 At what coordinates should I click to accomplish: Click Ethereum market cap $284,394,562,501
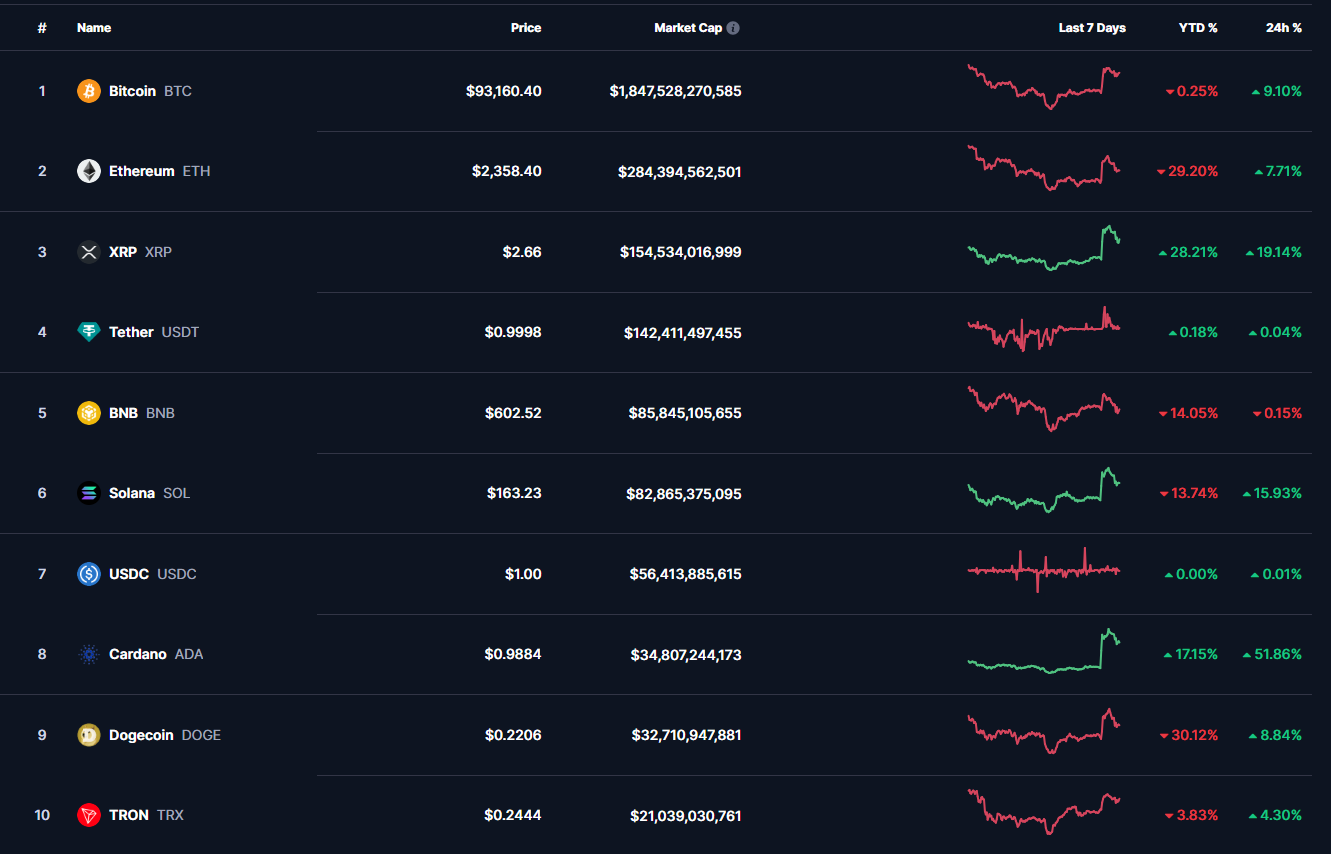point(680,172)
